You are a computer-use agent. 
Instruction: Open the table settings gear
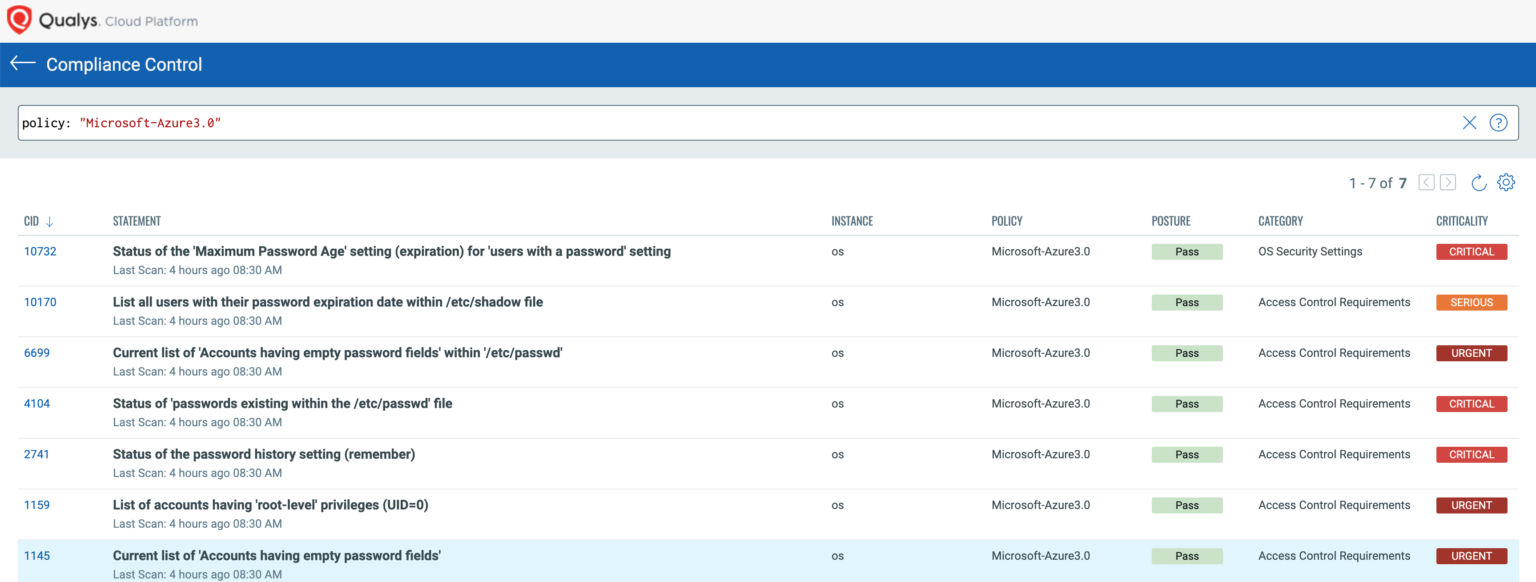coord(1506,182)
